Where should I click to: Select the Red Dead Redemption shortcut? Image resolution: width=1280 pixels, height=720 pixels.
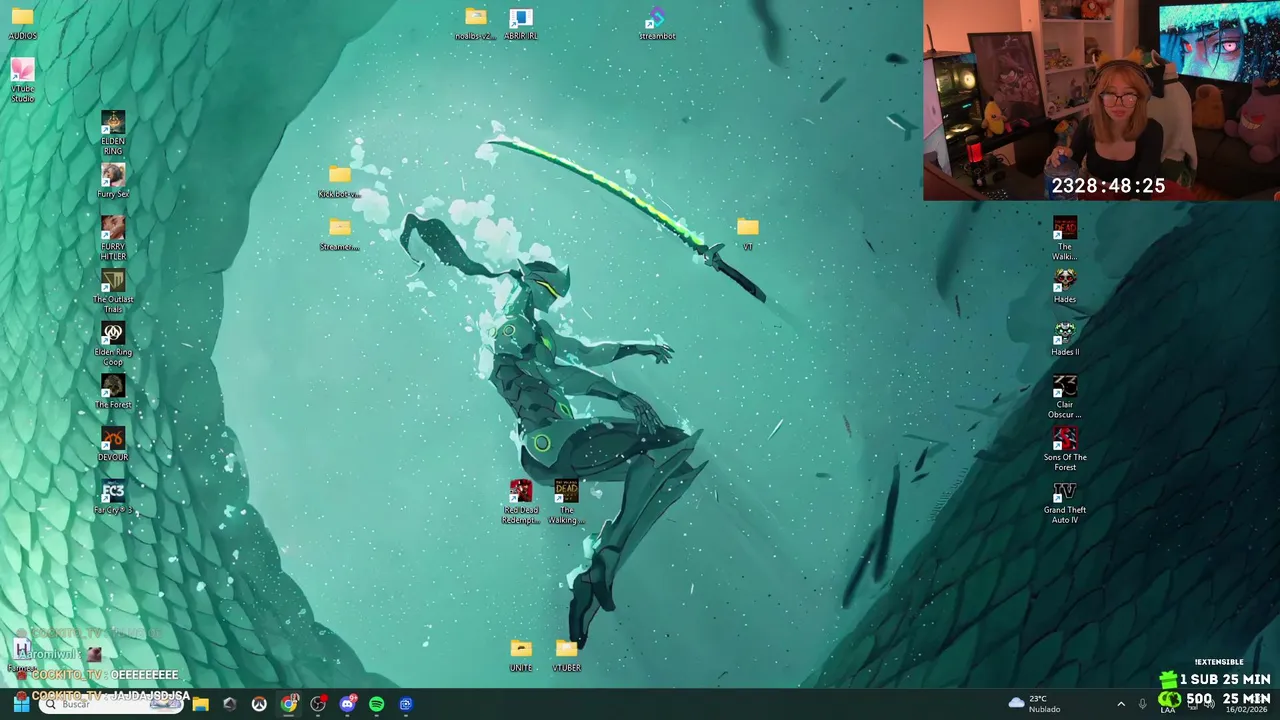521,502
